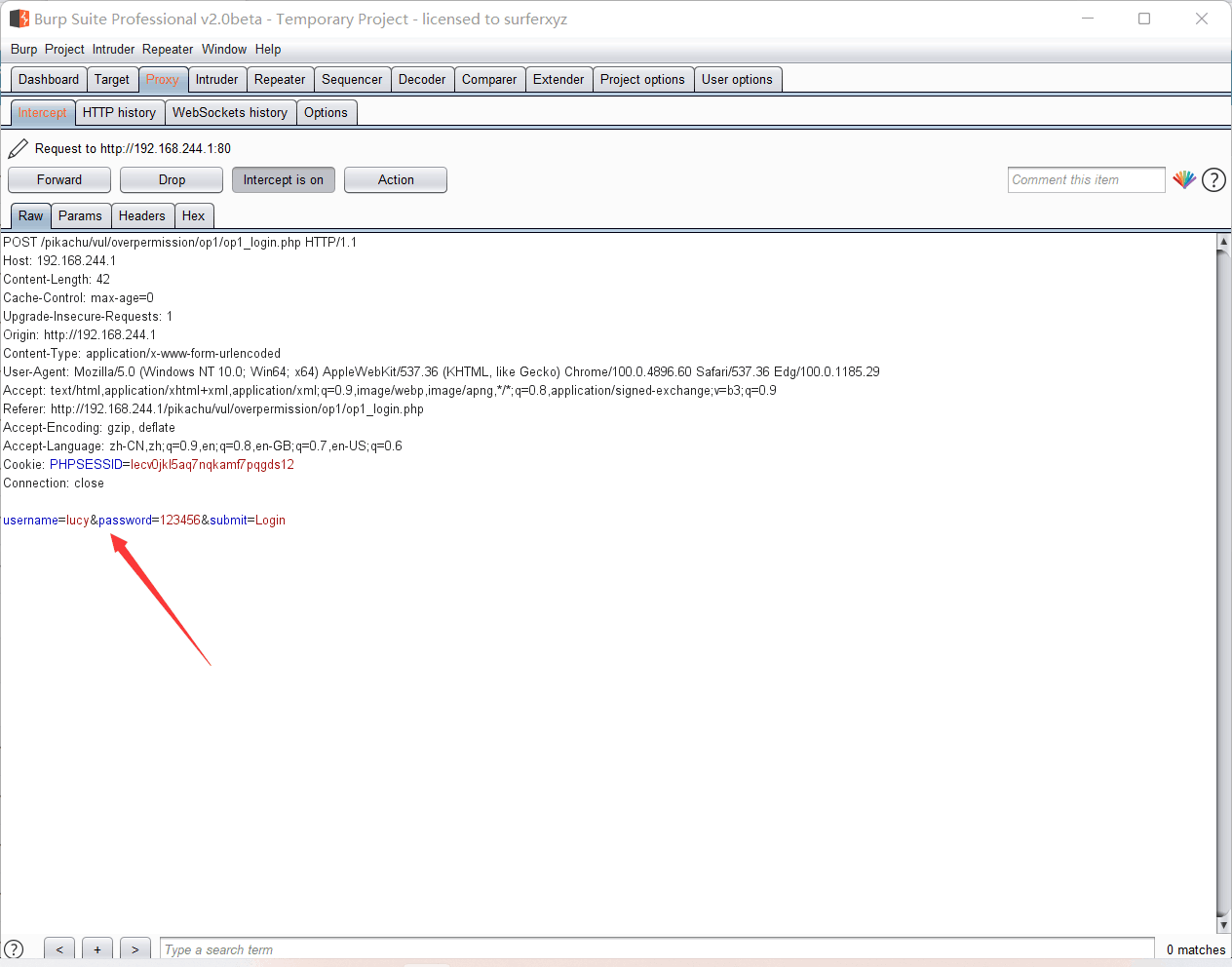The image size is (1232, 967).
Task: Open the Project options tab
Action: (642, 80)
